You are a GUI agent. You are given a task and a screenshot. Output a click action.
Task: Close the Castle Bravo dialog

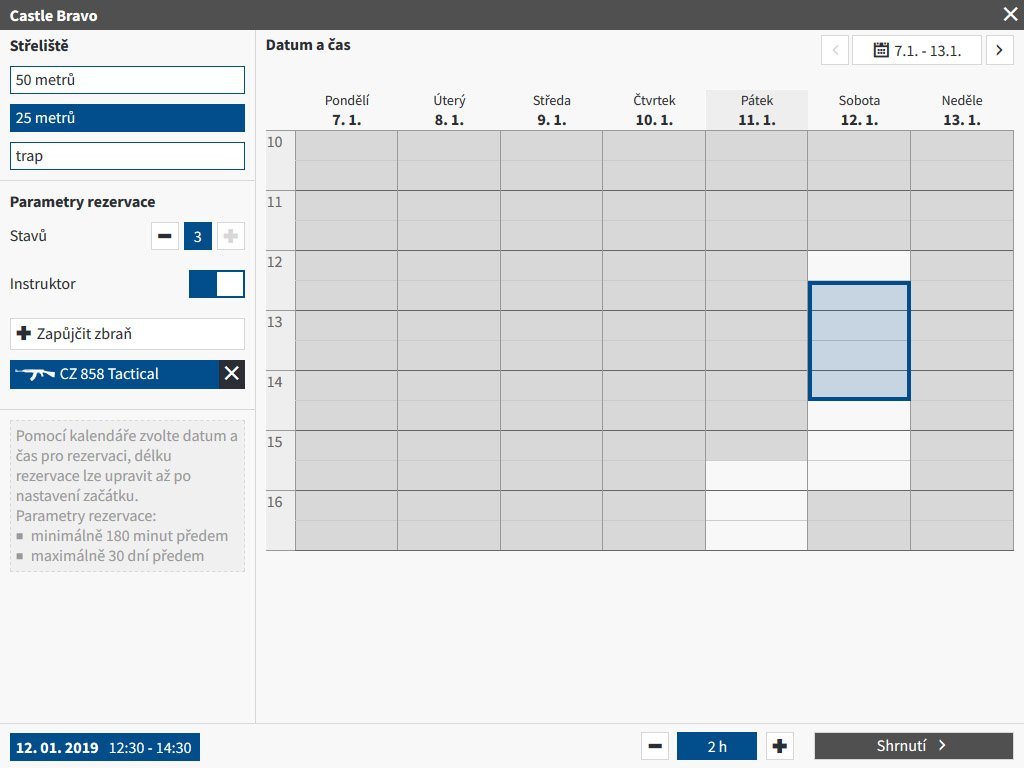[x=1010, y=14]
